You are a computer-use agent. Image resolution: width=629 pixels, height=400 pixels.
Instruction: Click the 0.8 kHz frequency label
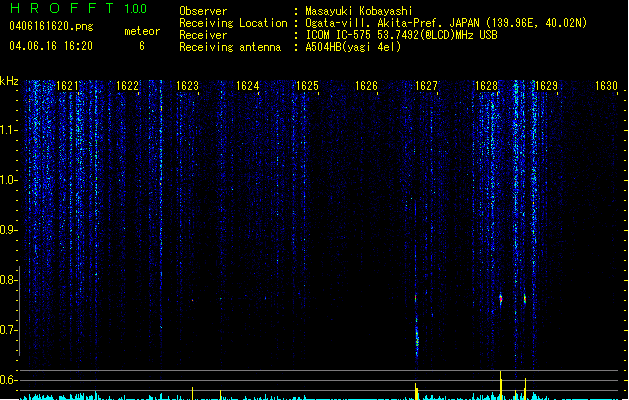(8, 280)
